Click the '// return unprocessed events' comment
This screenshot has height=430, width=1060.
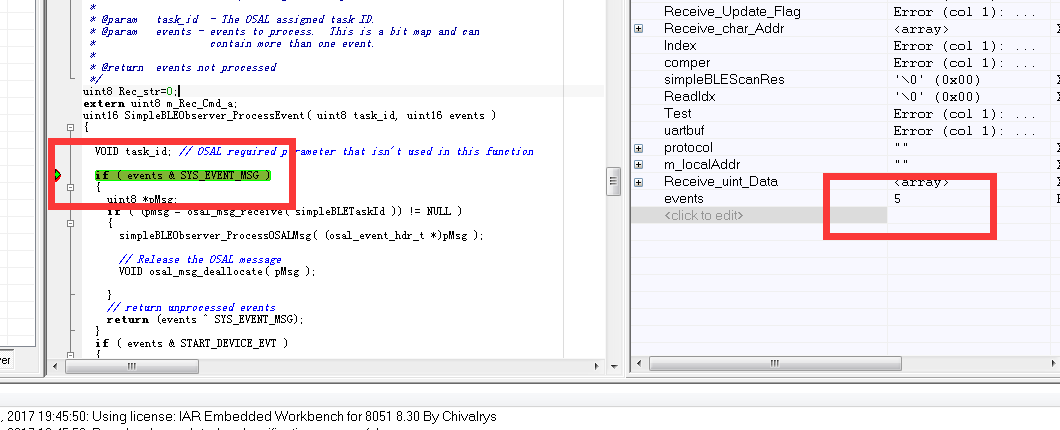(x=191, y=308)
